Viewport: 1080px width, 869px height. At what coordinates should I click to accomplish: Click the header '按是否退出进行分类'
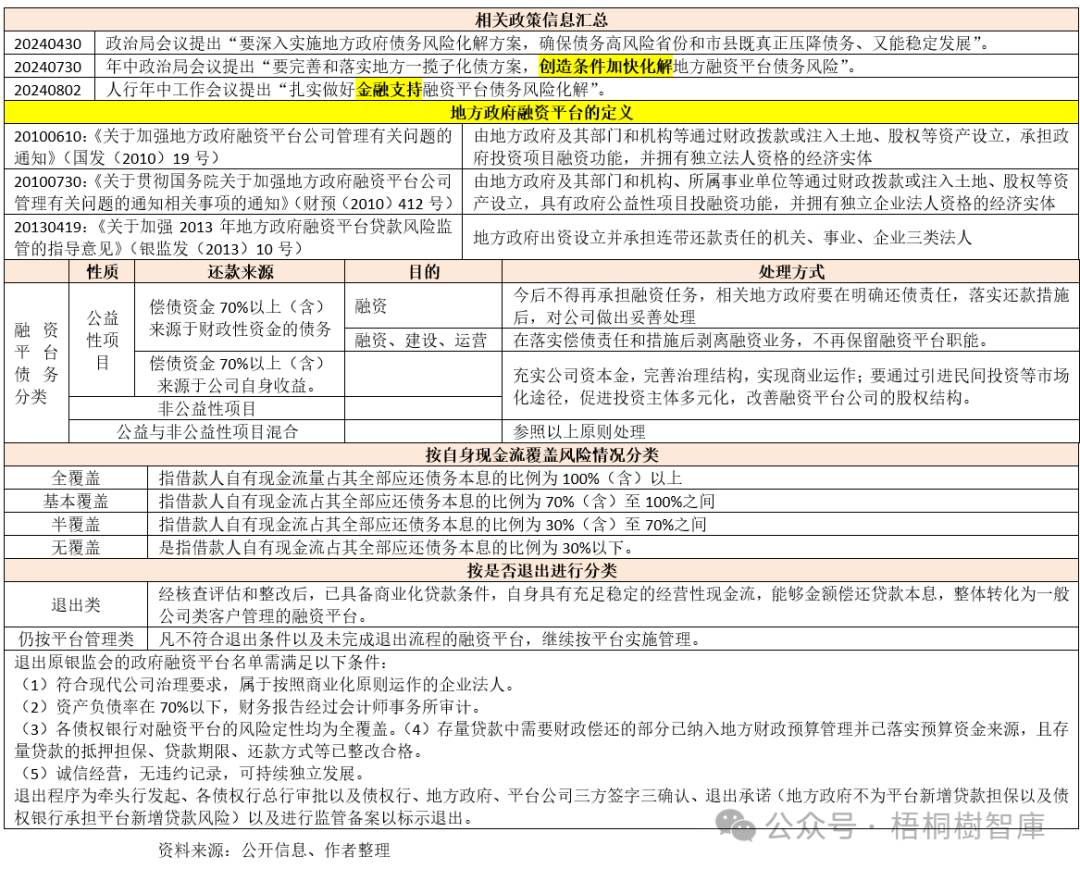click(541, 571)
